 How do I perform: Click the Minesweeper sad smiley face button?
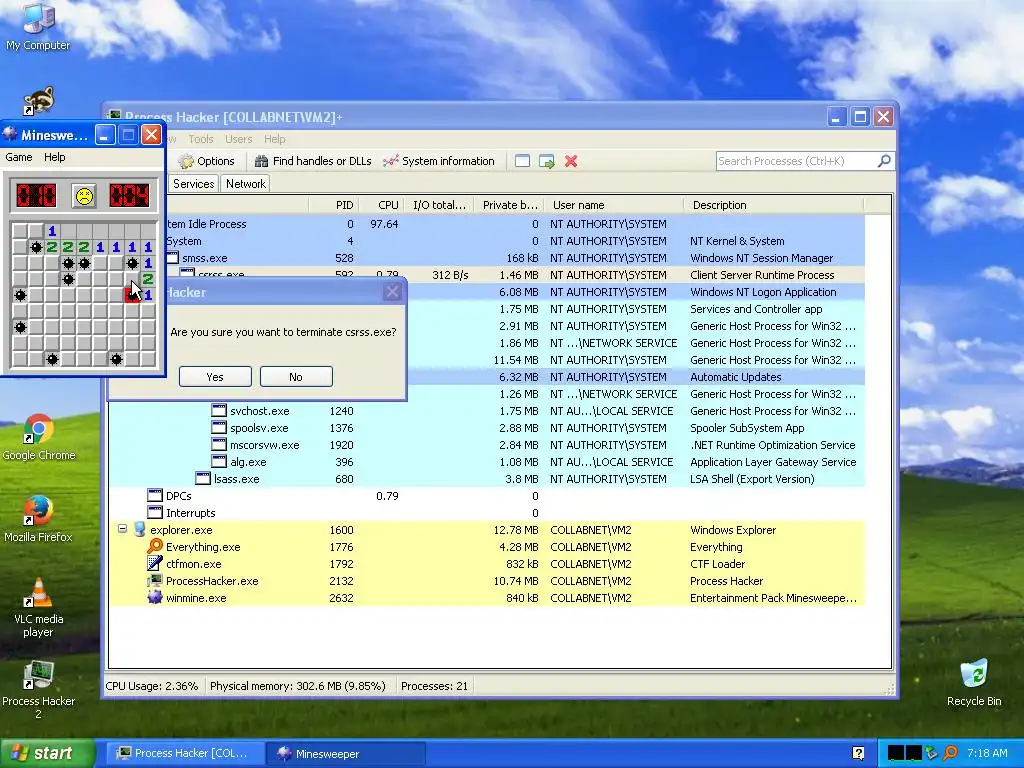(x=84, y=195)
